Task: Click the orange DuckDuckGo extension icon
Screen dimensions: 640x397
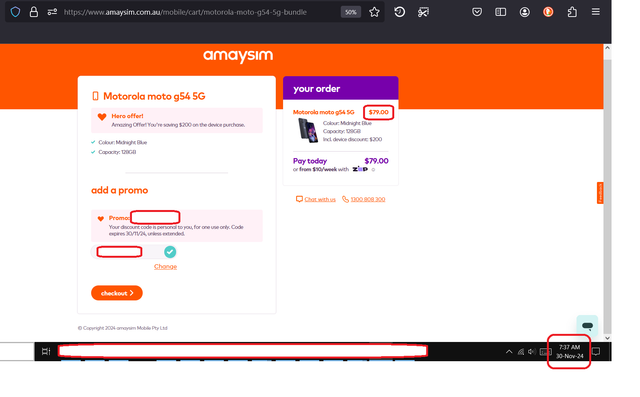Action: pyautogui.click(x=548, y=12)
